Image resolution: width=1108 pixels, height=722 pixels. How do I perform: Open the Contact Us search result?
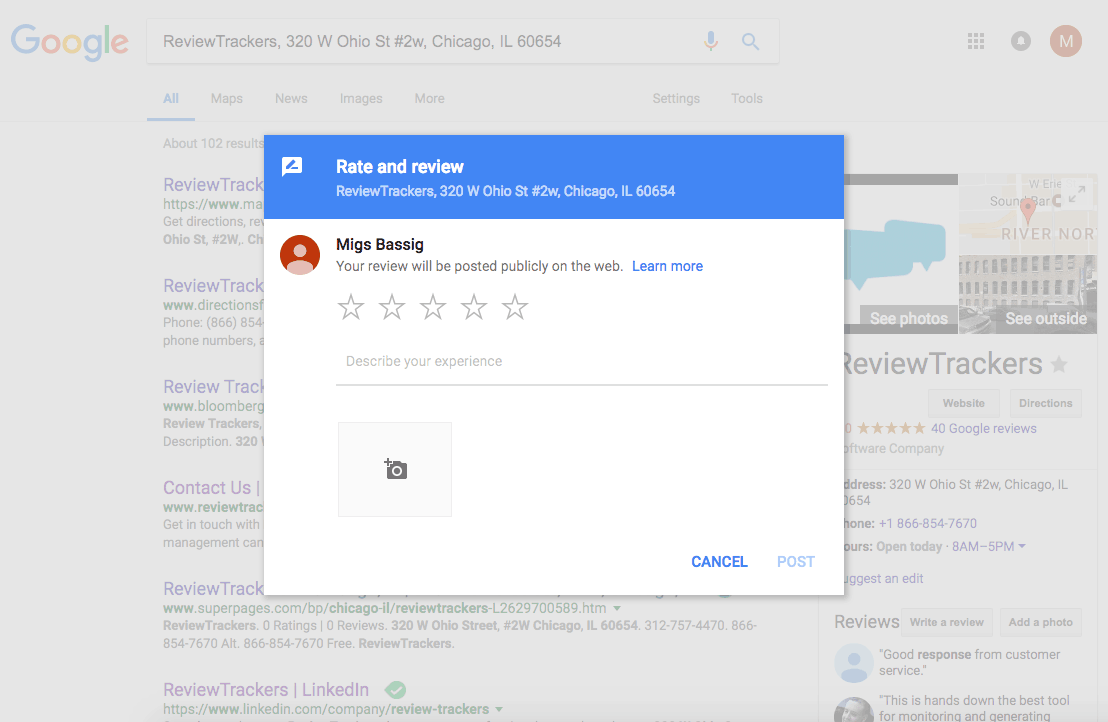[213, 487]
